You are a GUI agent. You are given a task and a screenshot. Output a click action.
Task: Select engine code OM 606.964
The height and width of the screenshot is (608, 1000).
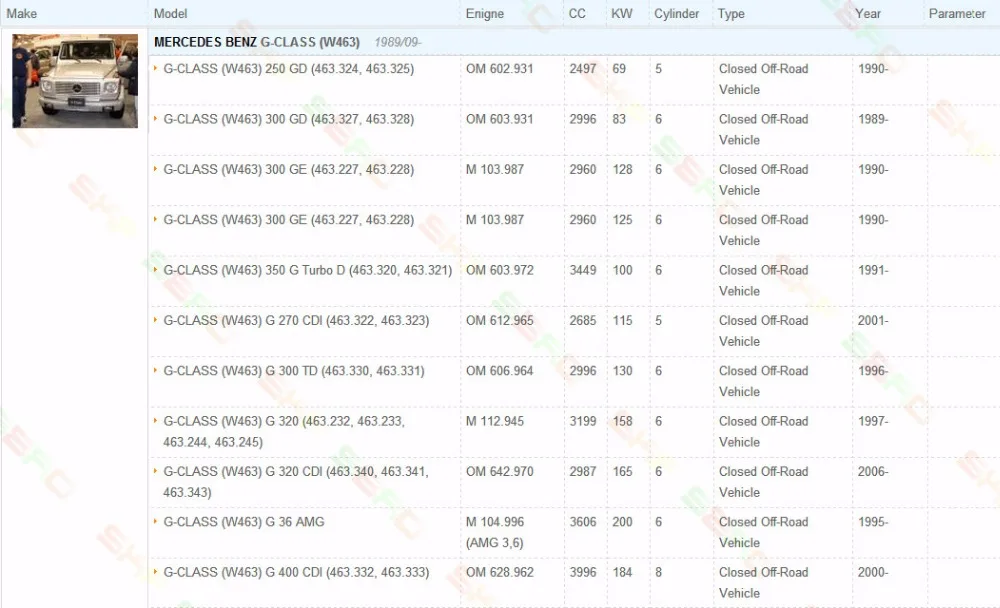tap(499, 371)
